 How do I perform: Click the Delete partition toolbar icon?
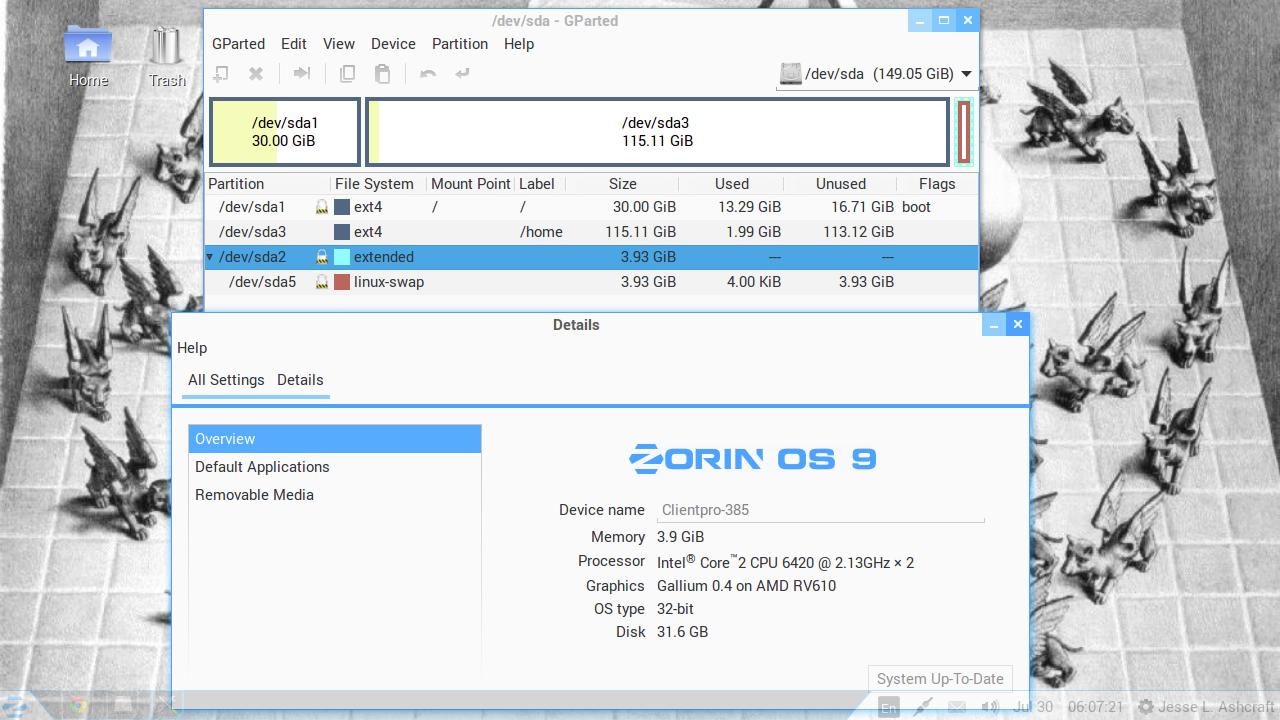[256, 73]
